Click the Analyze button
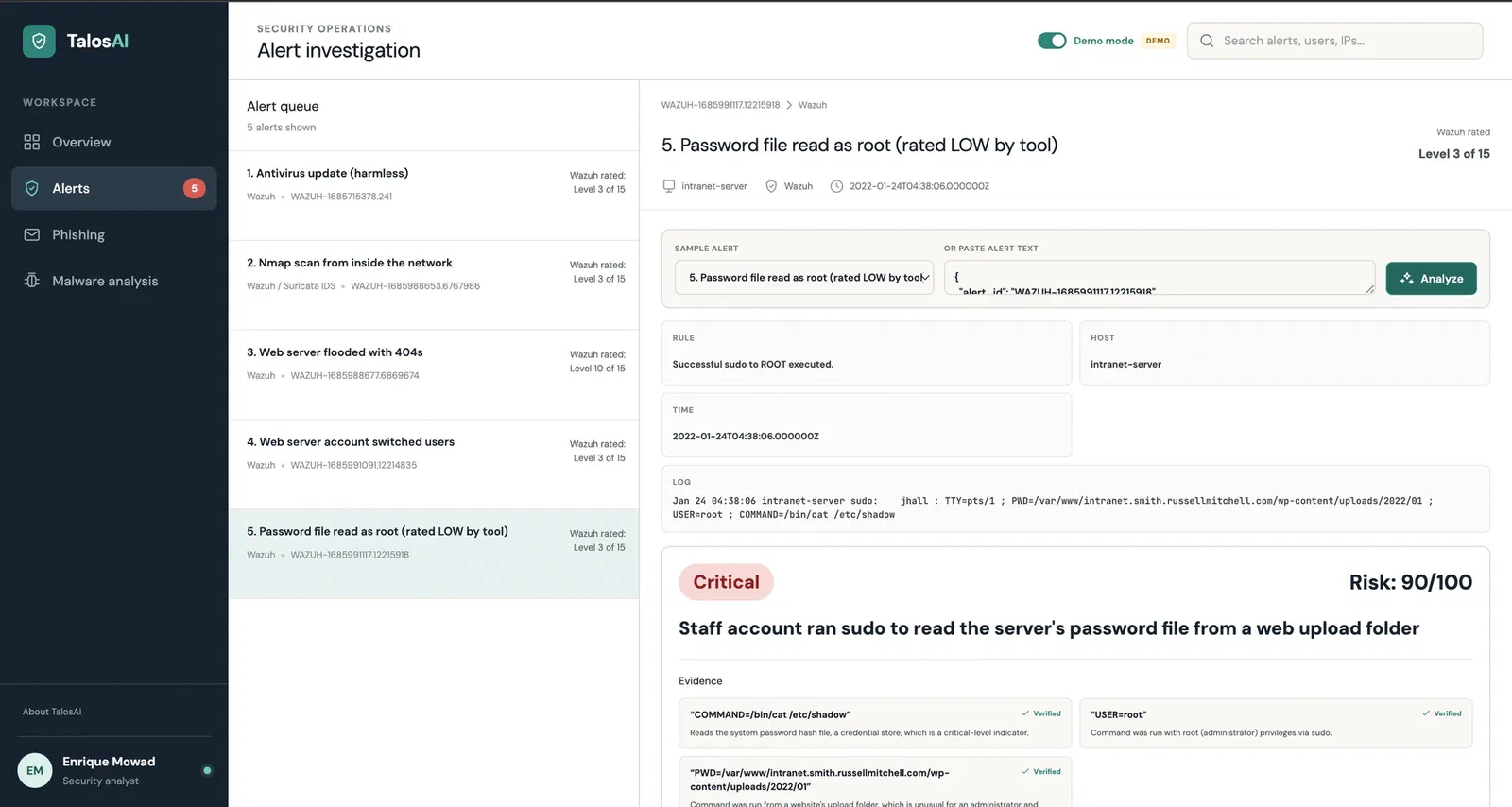Screen dimensions: 1512x807 1431,279
